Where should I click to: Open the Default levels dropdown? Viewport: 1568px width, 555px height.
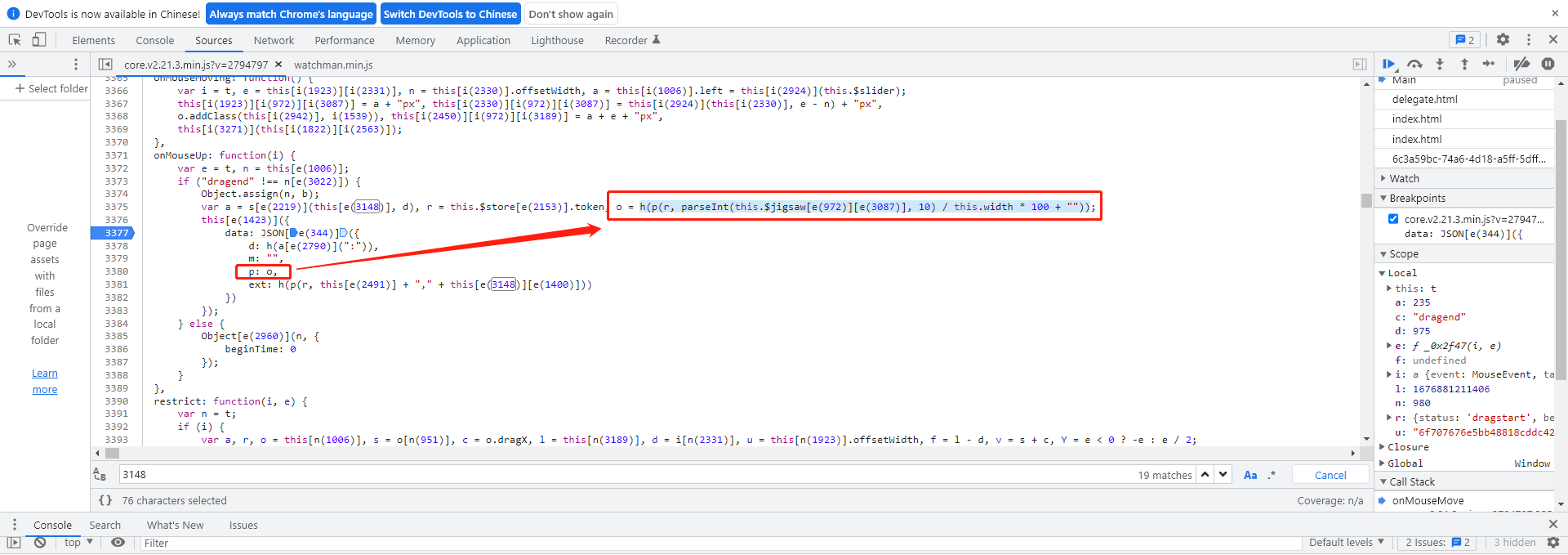(1347, 543)
